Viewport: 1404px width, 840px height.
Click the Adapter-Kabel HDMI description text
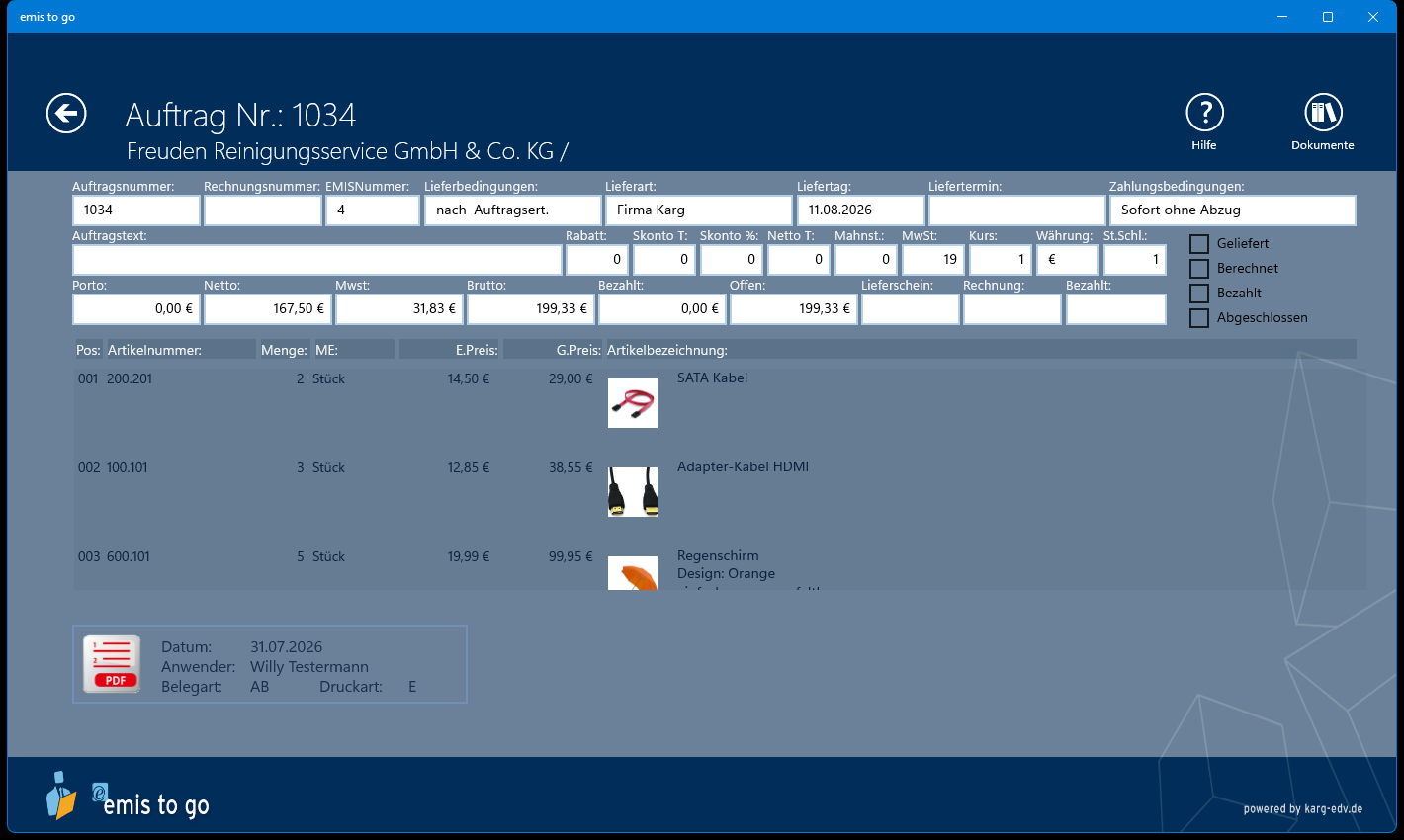(x=743, y=466)
